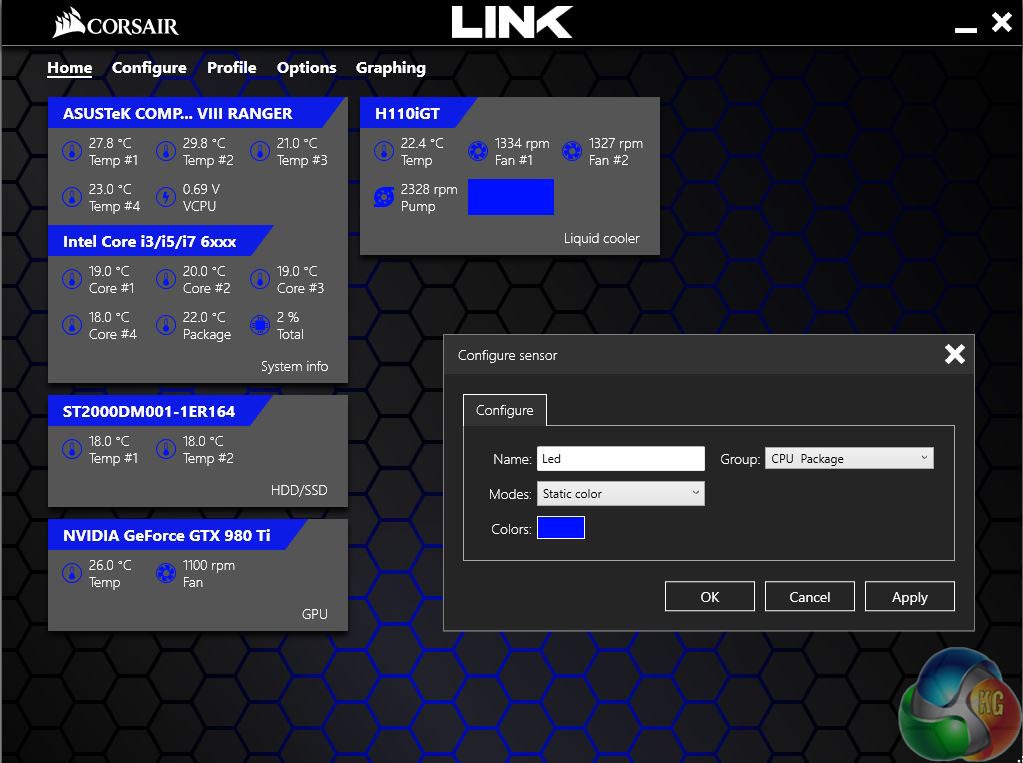Open the Configure menu
The width and height of the screenshot is (1023, 763).
[x=149, y=68]
